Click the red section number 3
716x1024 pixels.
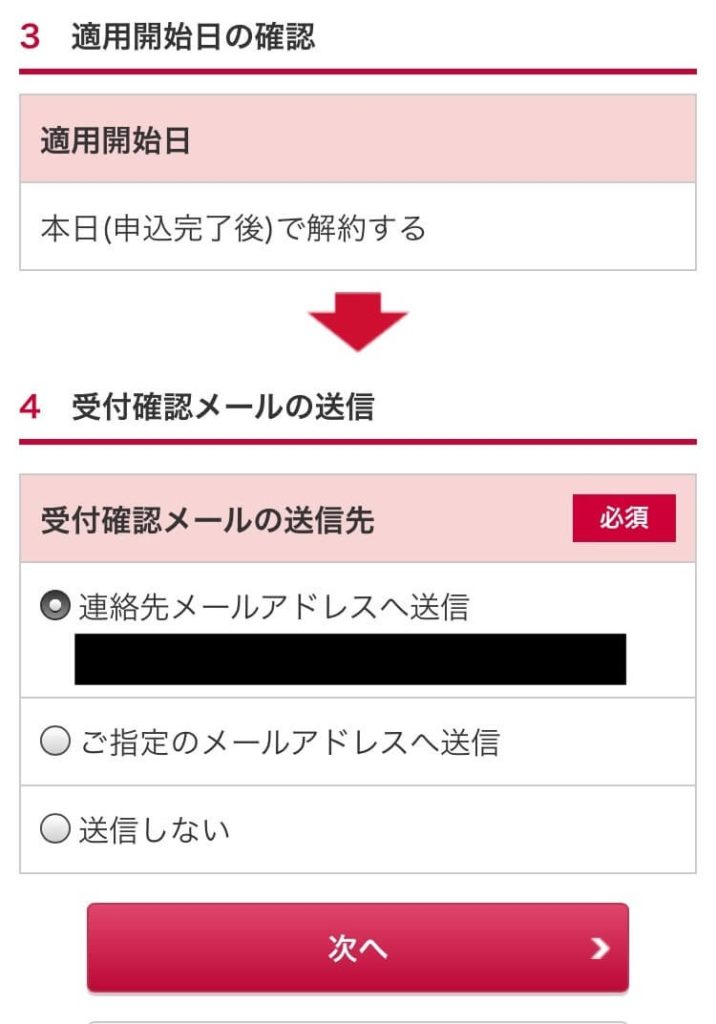click(x=30, y=38)
